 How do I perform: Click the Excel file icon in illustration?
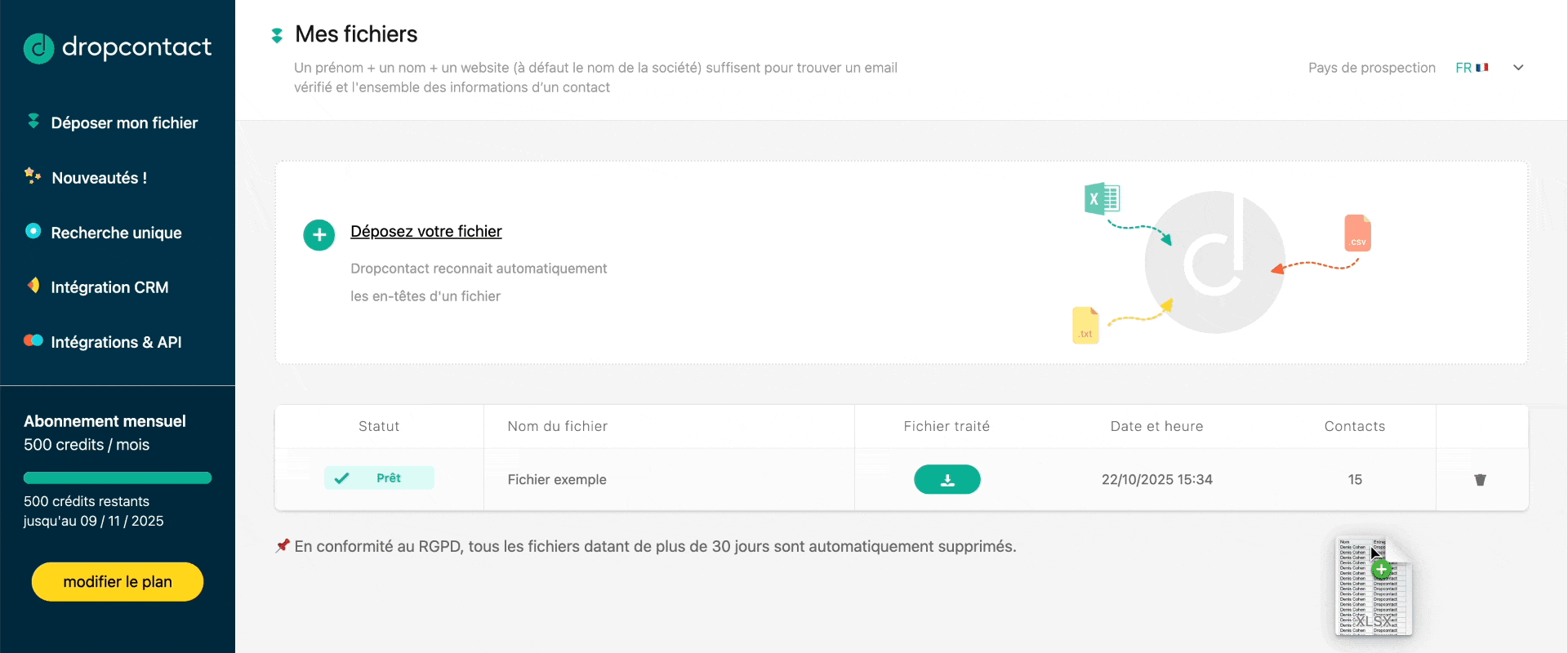(1102, 198)
